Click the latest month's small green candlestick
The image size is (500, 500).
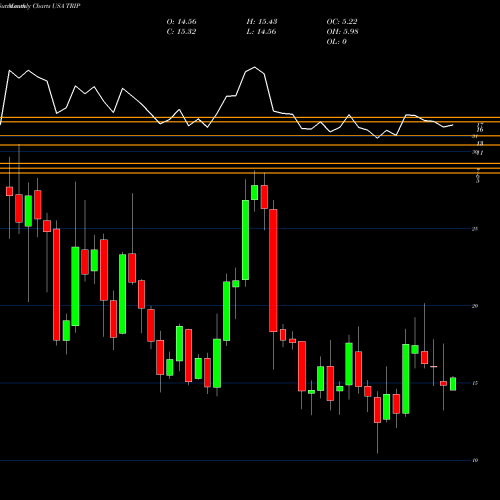453,384
